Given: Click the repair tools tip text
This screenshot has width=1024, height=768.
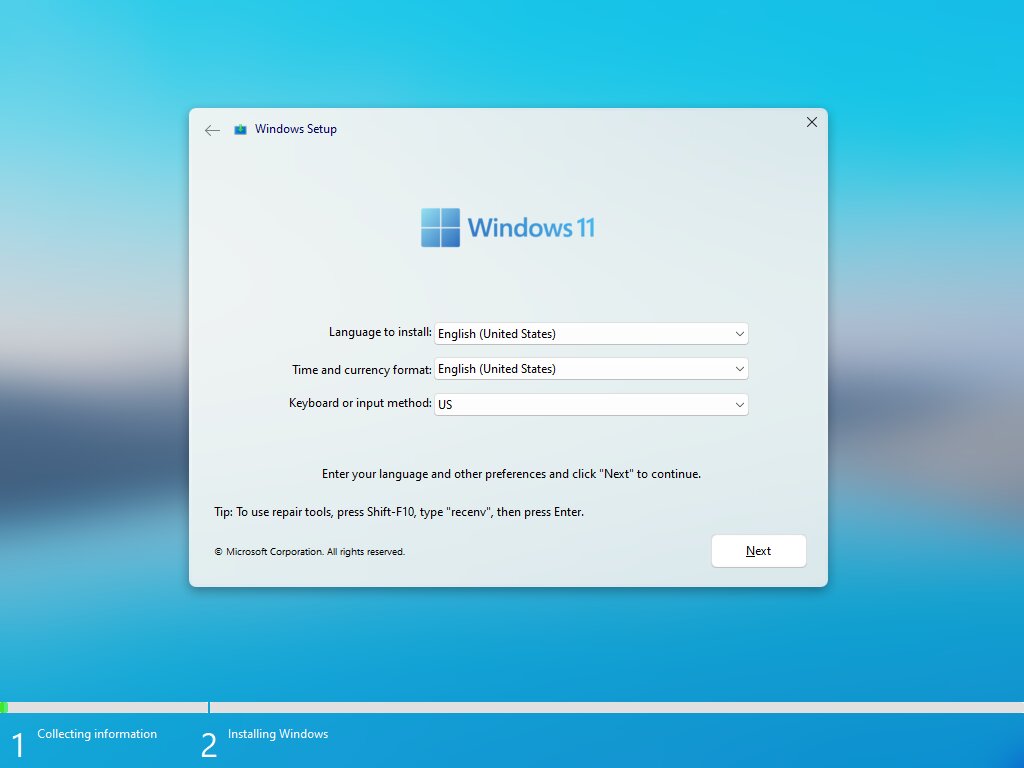Looking at the screenshot, I should click(x=399, y=512).
